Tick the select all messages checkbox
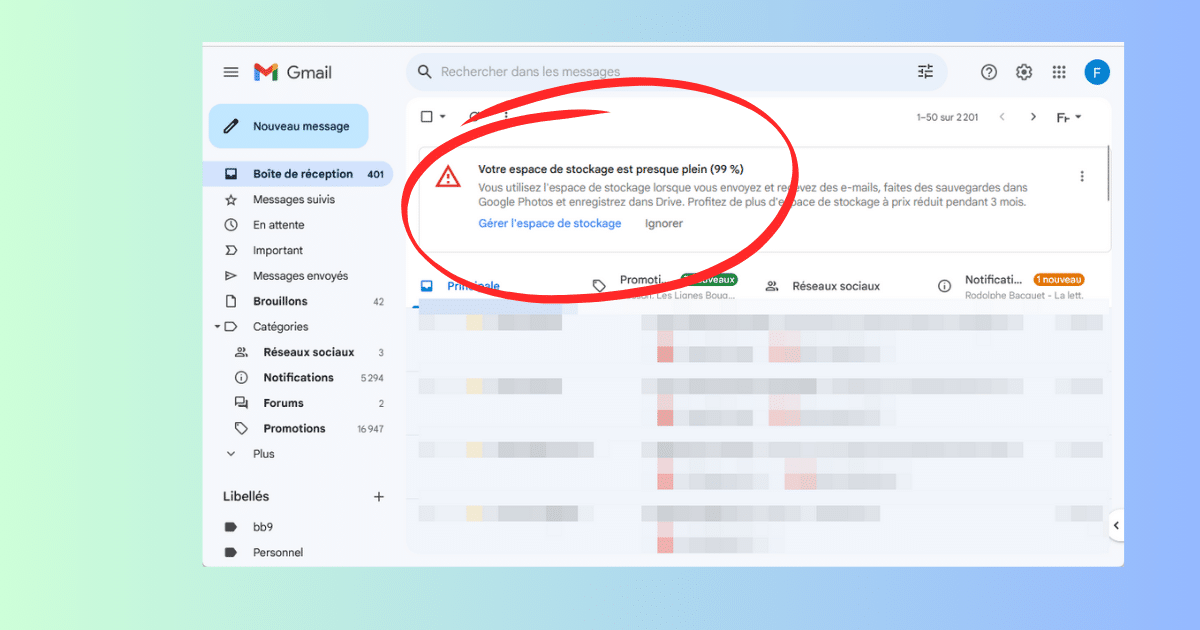The width and height of the screenshot is (1200, 630). [427, 117]
